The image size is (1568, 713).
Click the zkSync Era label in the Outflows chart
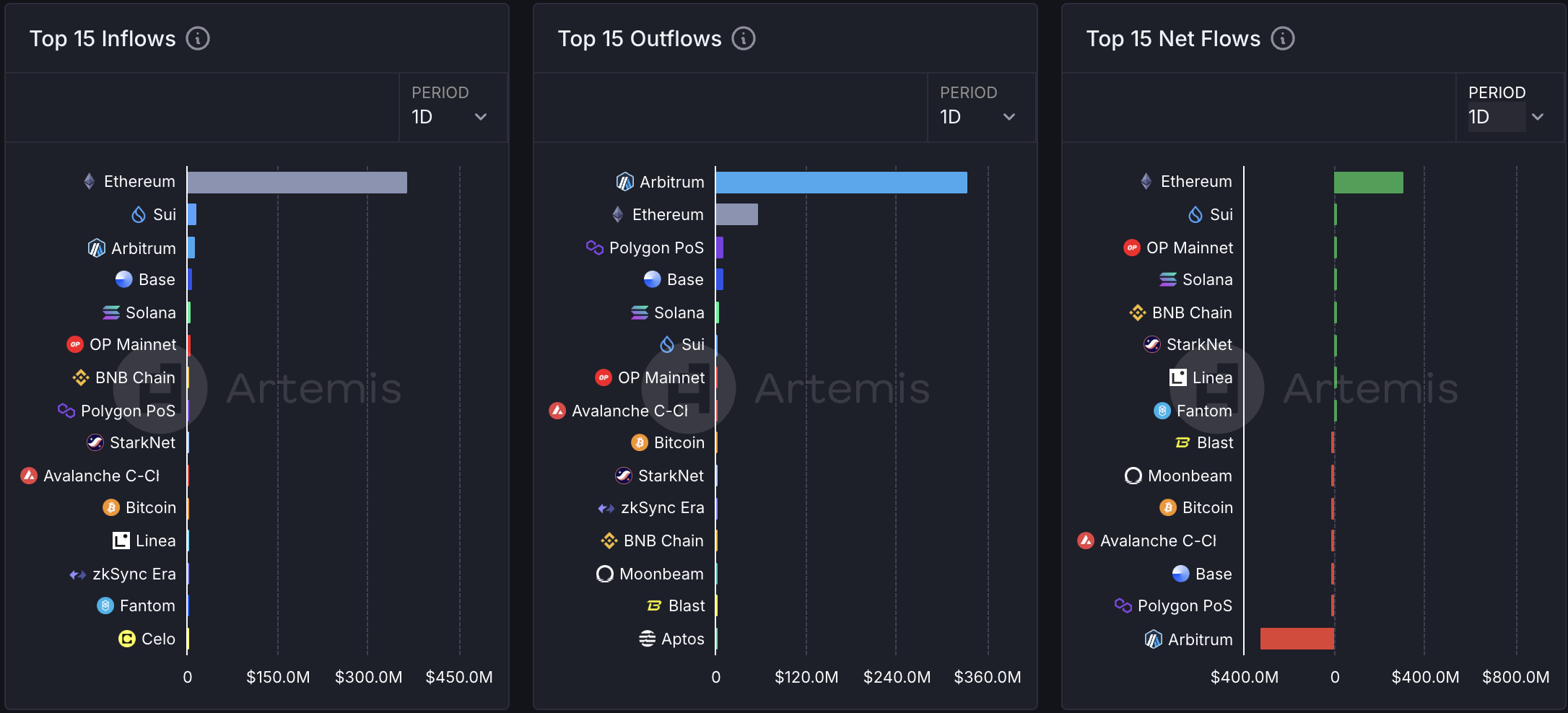(x=662, y=507)
